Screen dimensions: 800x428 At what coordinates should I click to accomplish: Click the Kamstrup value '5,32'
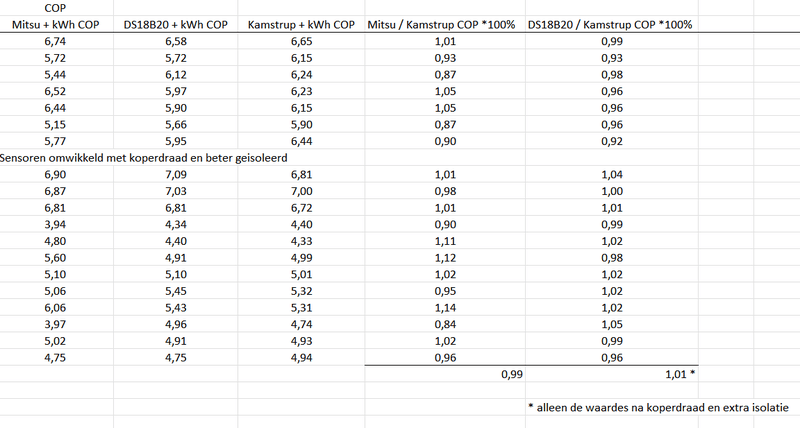[302, 291]
